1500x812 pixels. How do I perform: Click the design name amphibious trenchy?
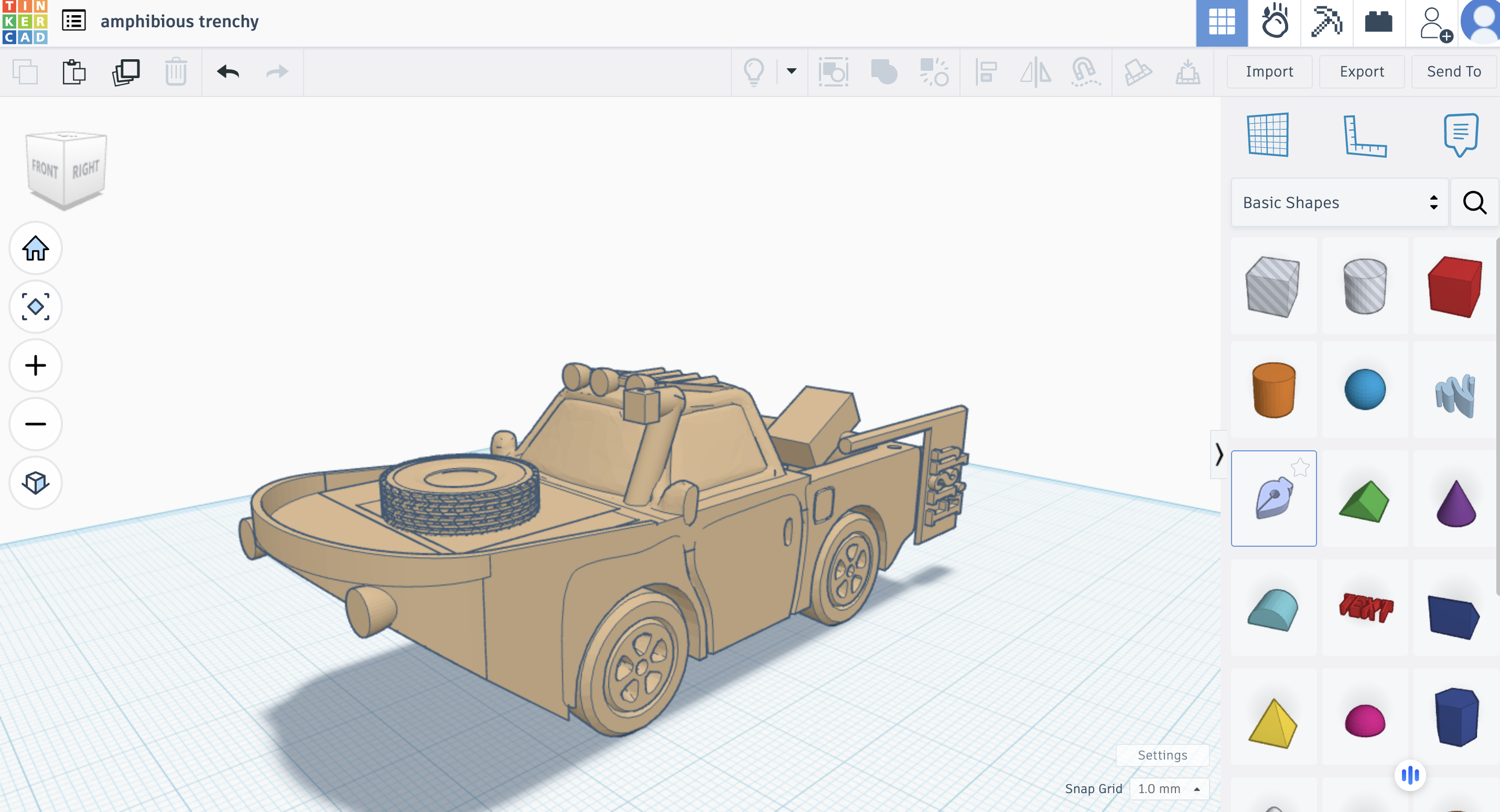pyautogui.click(x=179, y=21)
